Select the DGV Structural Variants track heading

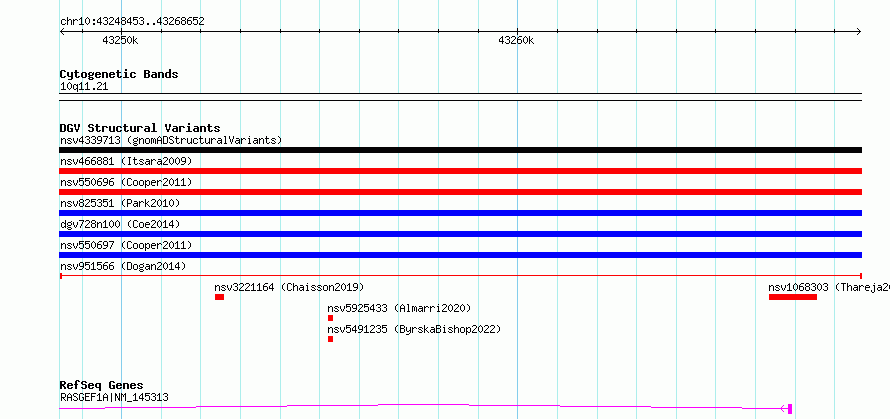[140, 128]
